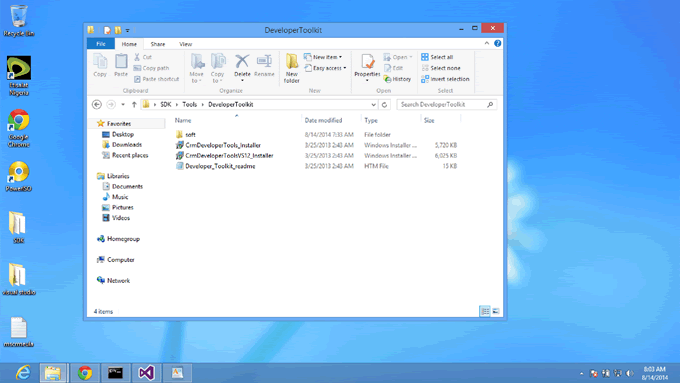Switch to the View ribbon tab
The image size is (680, 383).
click(x=186, y=44)
